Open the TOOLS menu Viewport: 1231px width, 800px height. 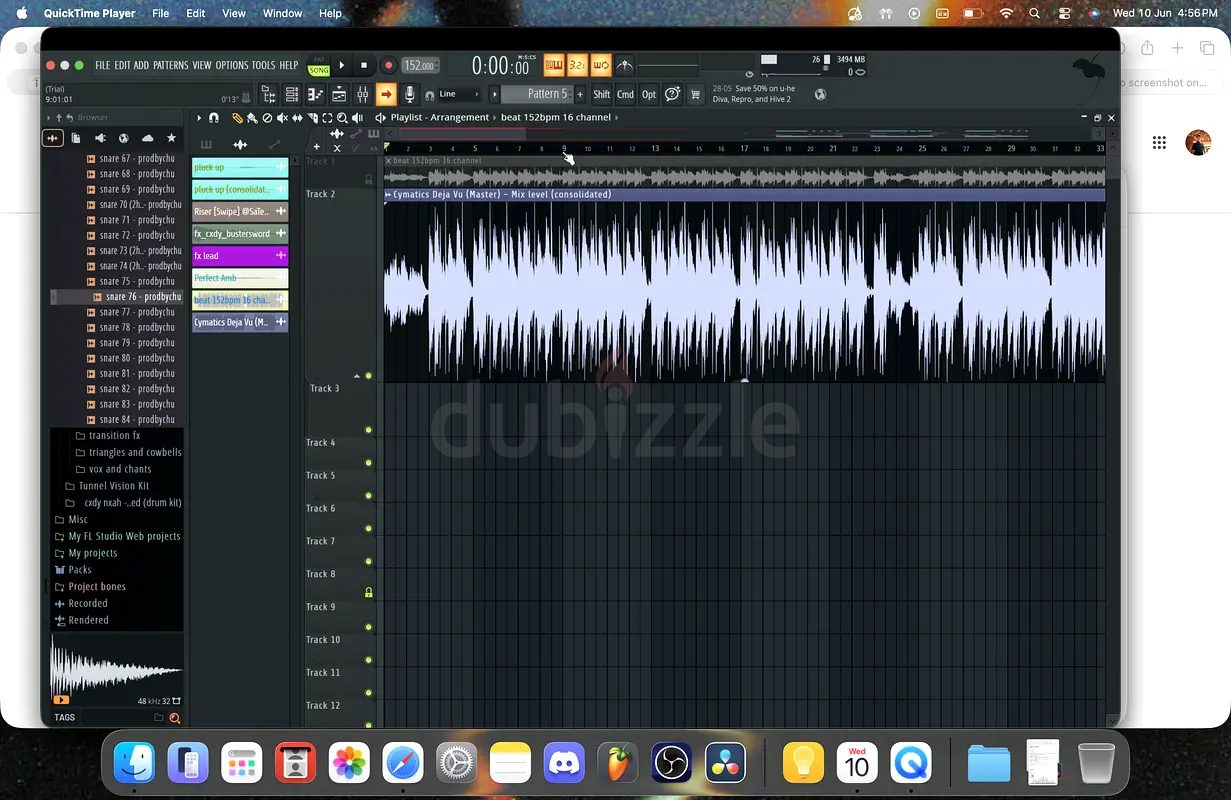pyautogui.click(x=263, y=66)
